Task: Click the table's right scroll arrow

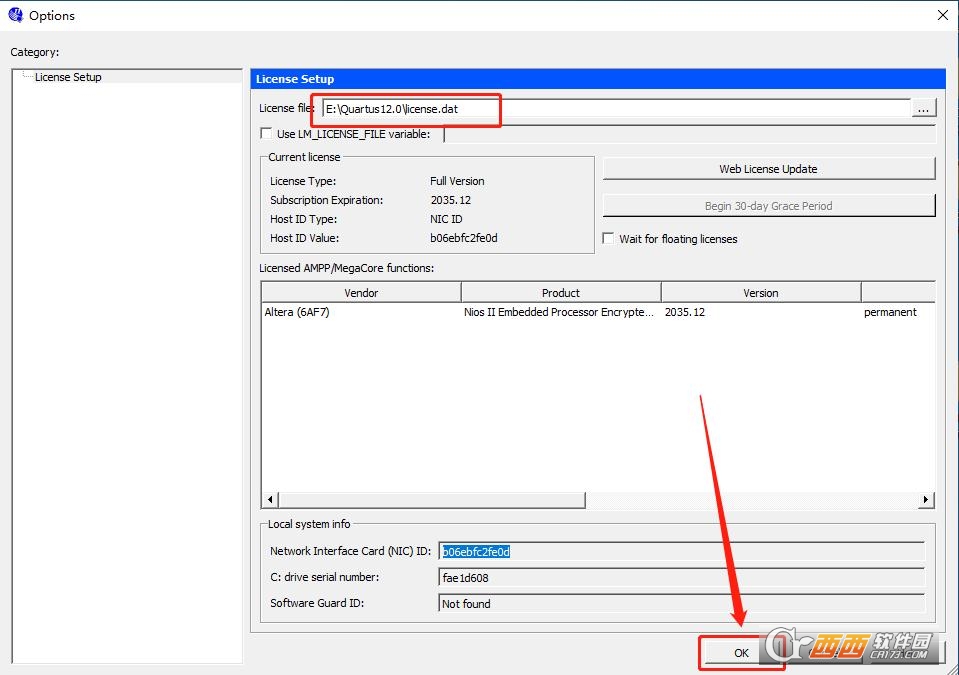Action: (x=926, y=500)
